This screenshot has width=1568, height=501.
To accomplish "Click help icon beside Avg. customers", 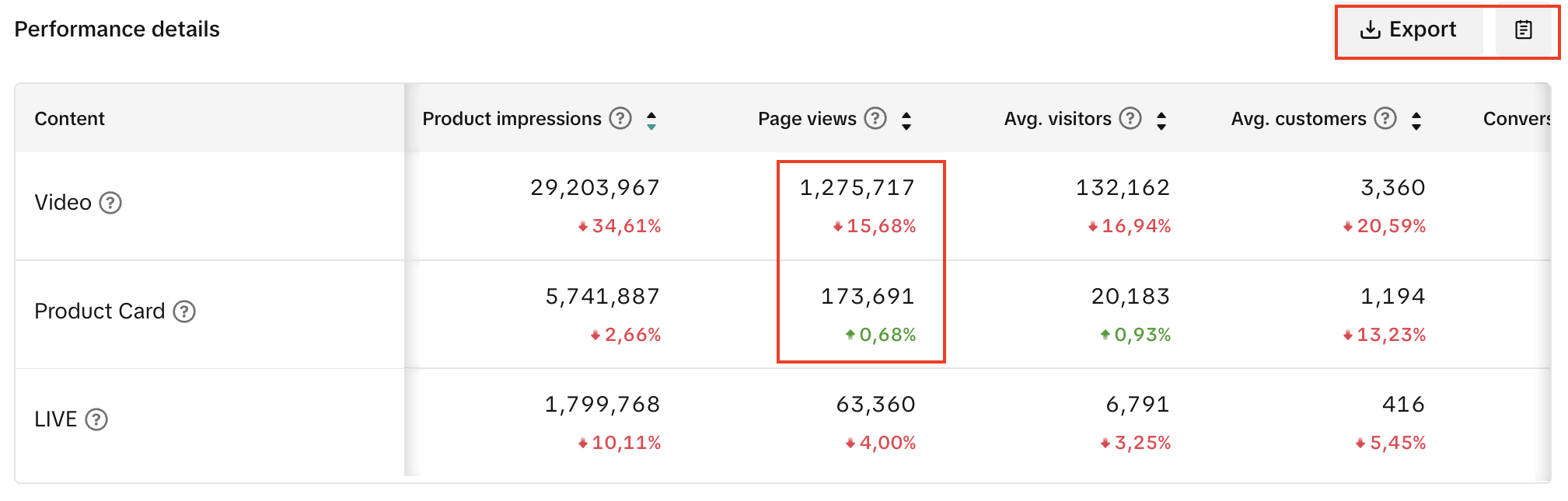I will point(1385,119).
